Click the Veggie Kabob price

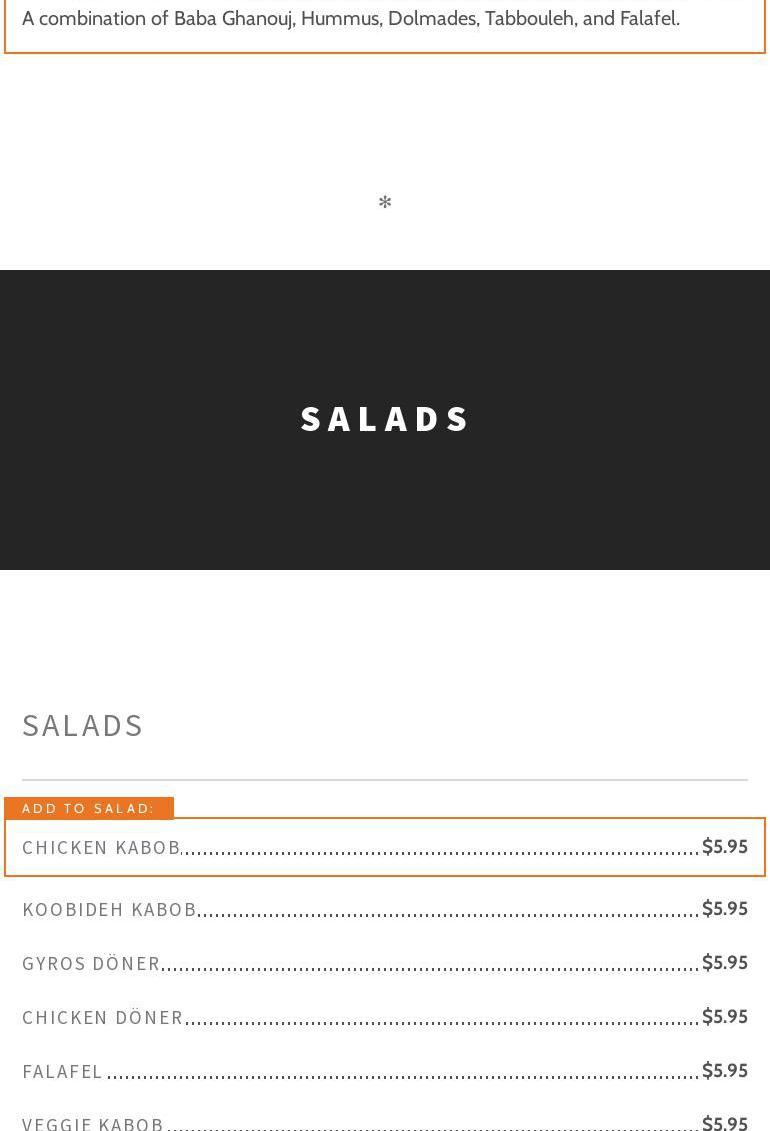tap(725, 1122)
